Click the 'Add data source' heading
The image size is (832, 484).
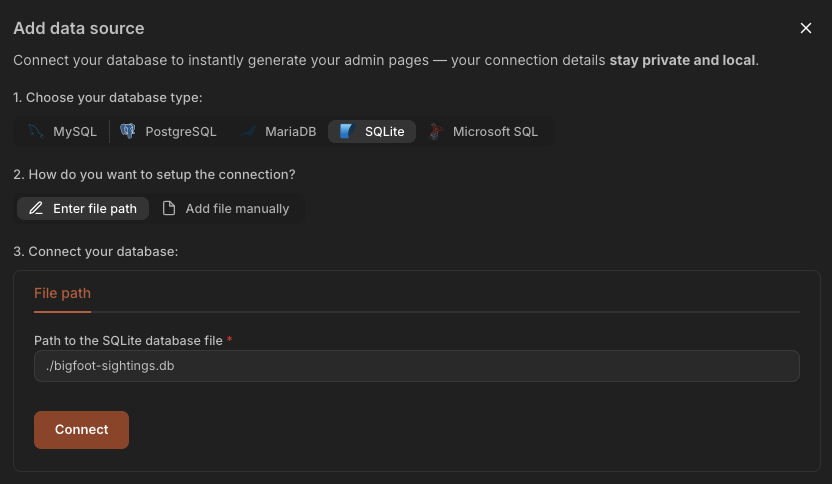pyautogui.click(x=79, y=28)
